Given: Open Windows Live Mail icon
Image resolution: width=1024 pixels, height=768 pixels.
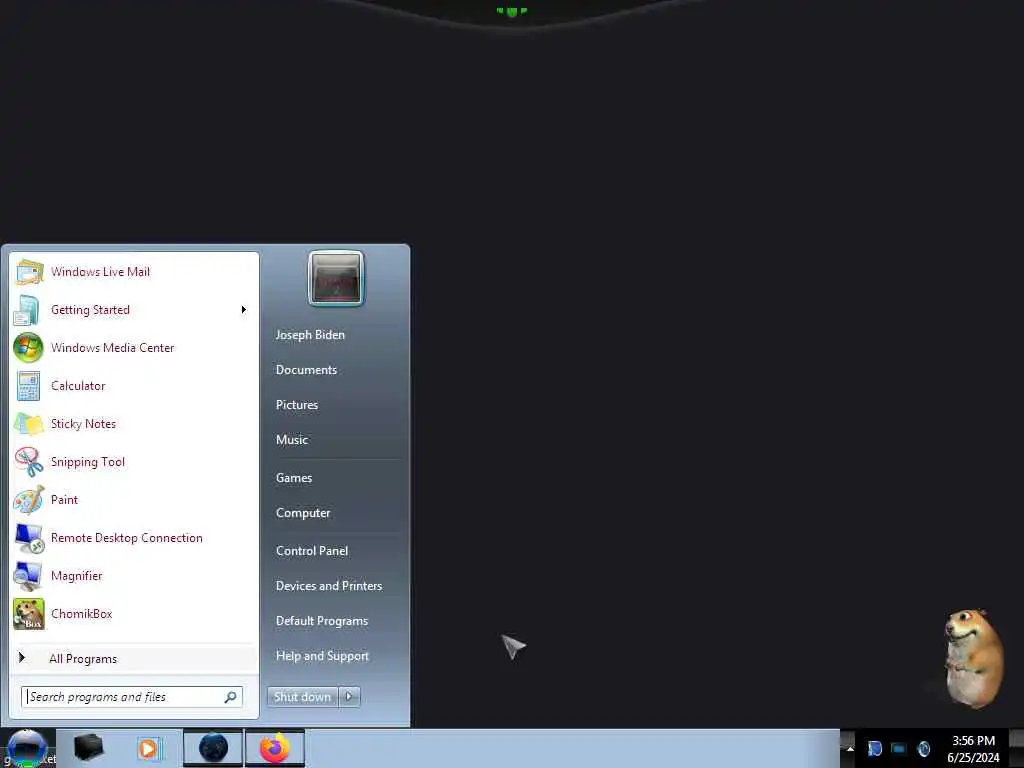Looking at the screenshot, I should (29, 272).
